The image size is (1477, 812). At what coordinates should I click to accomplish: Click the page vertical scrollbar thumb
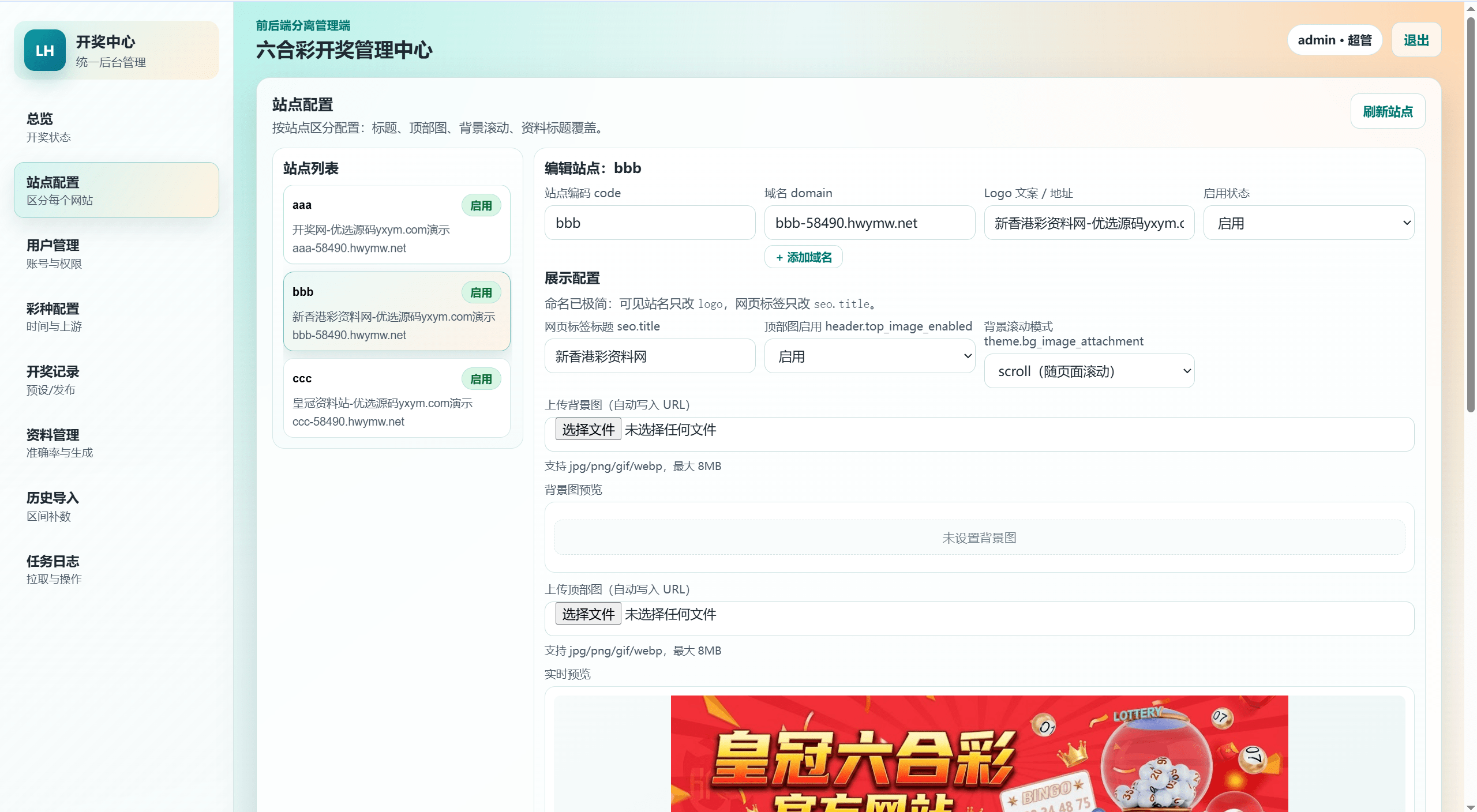point(1471,213)
